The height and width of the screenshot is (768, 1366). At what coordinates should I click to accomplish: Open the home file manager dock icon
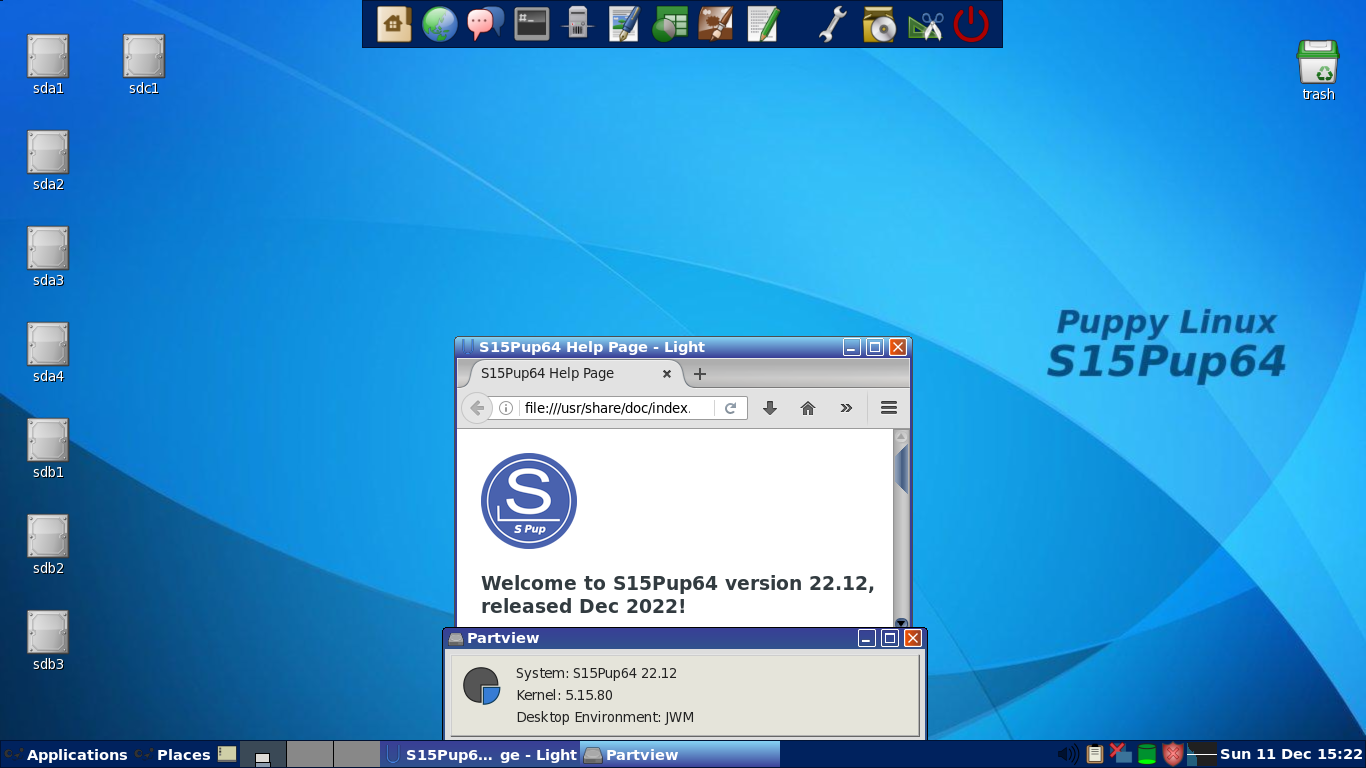394,24
